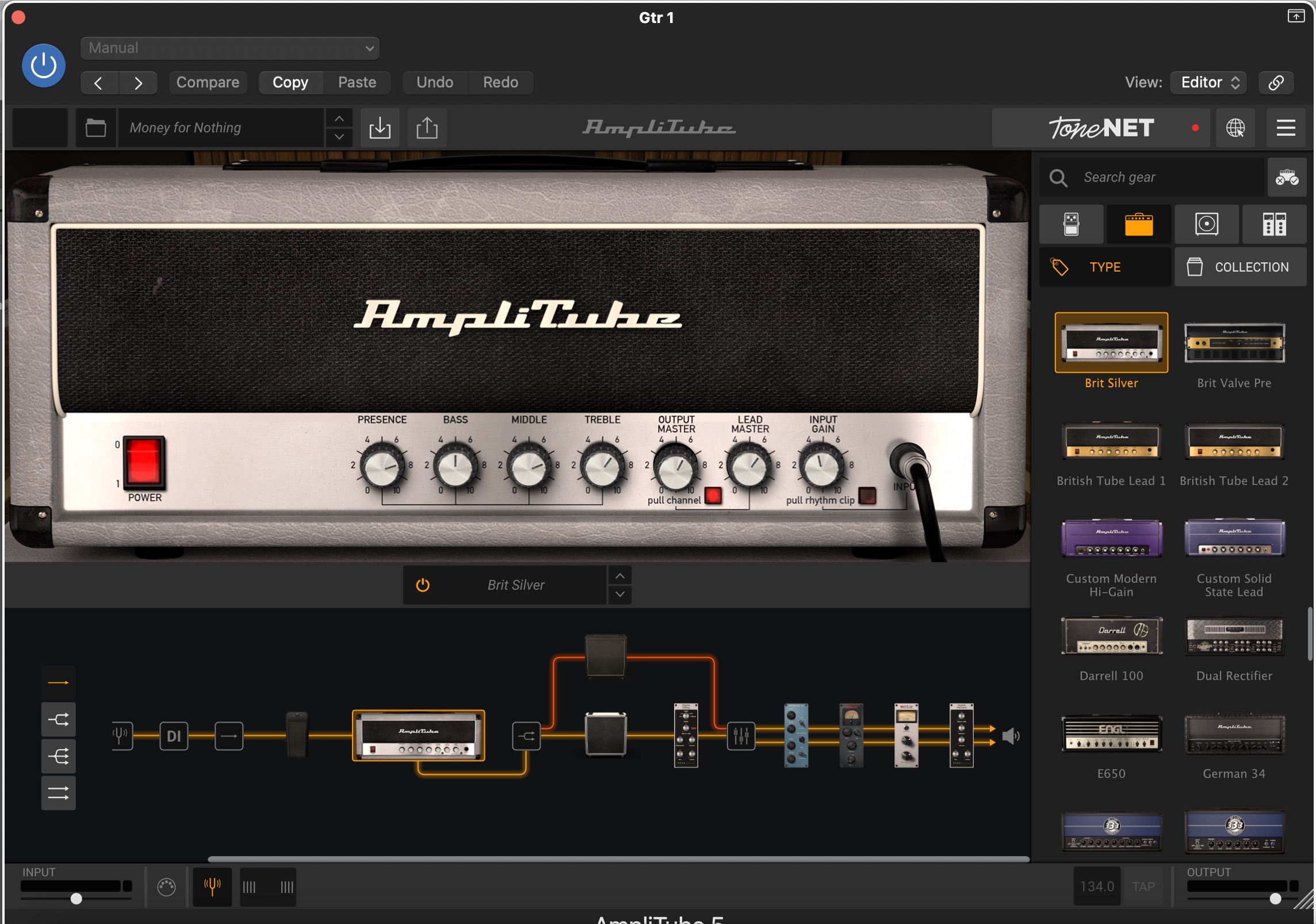The height and width of the screenshot is (924, 1316).
Task: Select the parallel chains routing icon
Action: pyautogui.click(x=58, y=793)
